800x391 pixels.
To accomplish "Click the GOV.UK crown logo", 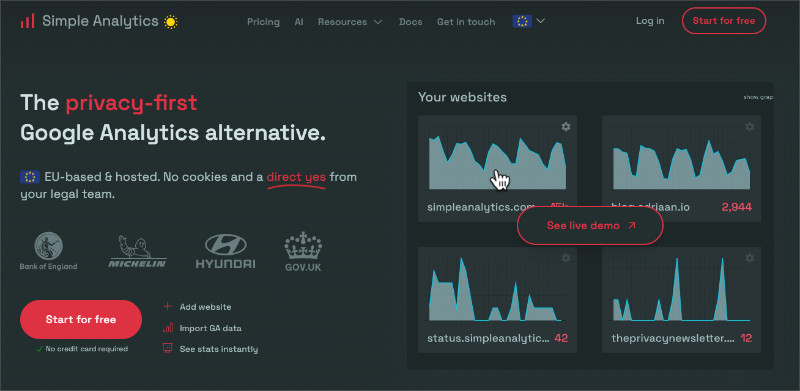I will [303, 251].
